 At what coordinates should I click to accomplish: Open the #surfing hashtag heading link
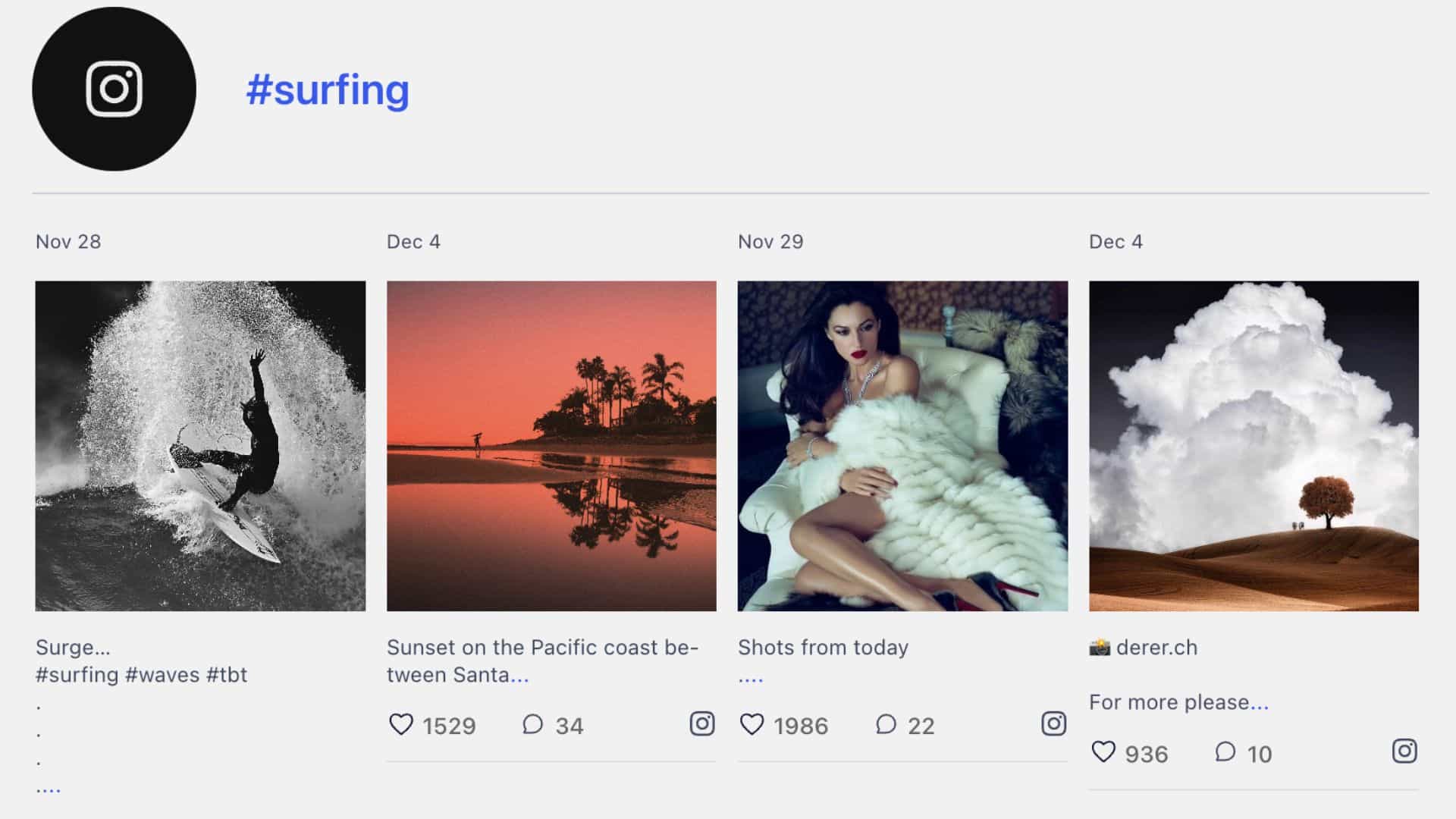pyautogui.click(x=327, y=89)
